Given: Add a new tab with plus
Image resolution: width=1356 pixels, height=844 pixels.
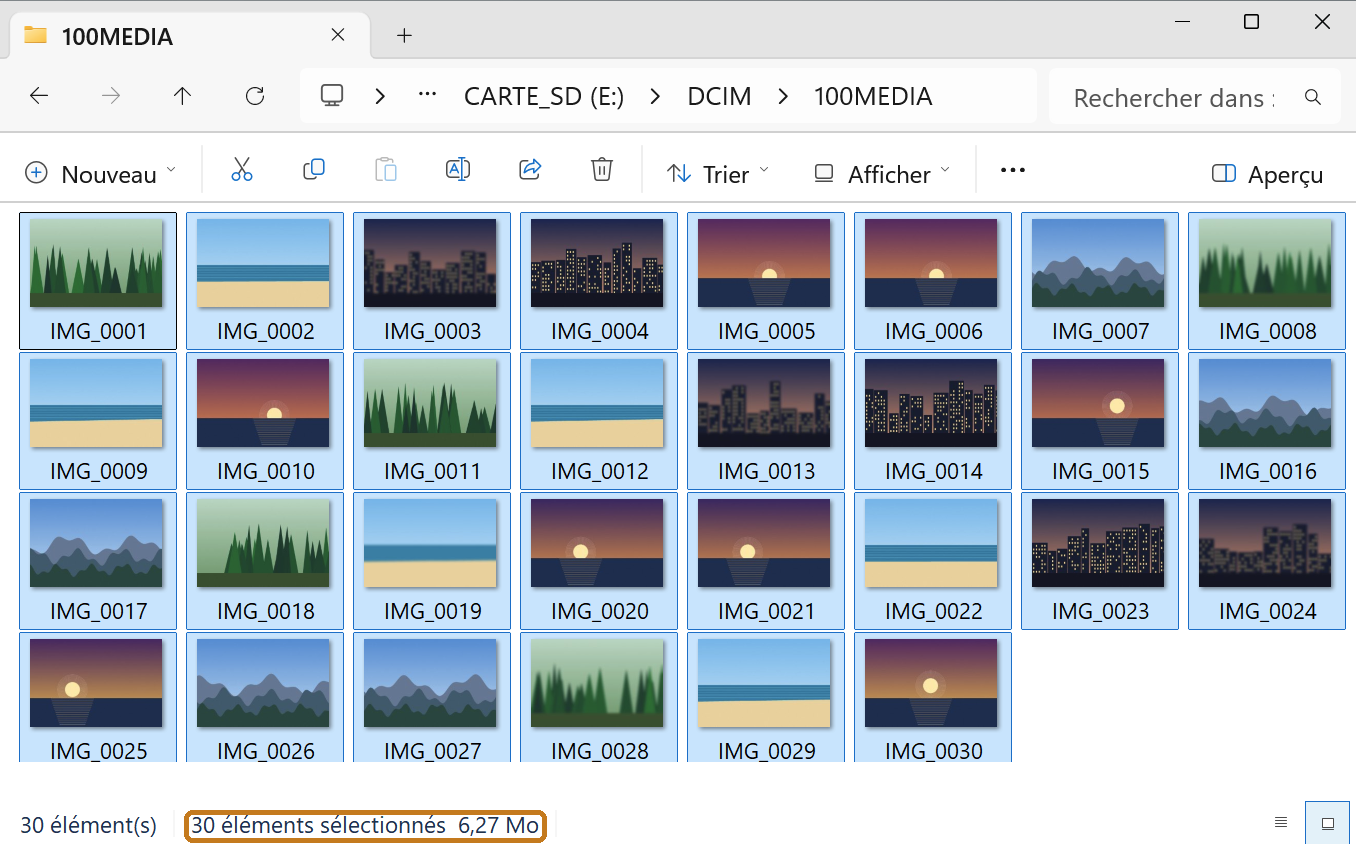Looking at the screenshot, I should tap(404, 35).
